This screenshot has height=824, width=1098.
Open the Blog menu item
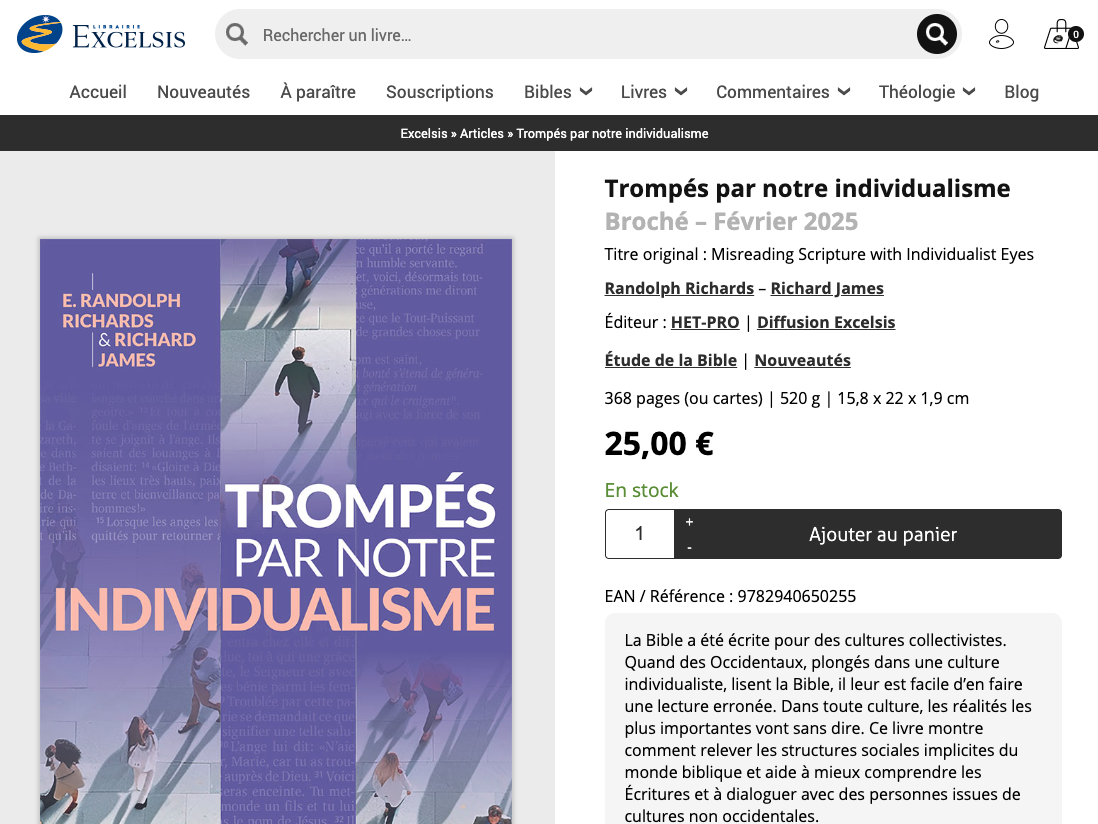point(1021,92)
